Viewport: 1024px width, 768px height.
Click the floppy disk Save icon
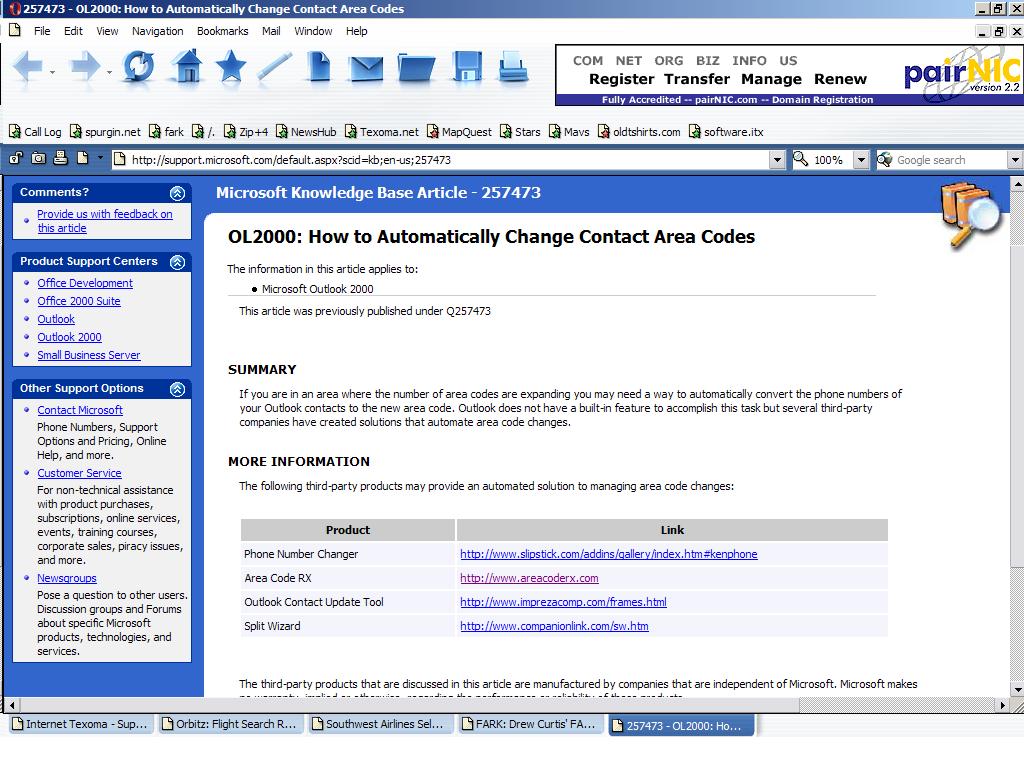[467, 67]
